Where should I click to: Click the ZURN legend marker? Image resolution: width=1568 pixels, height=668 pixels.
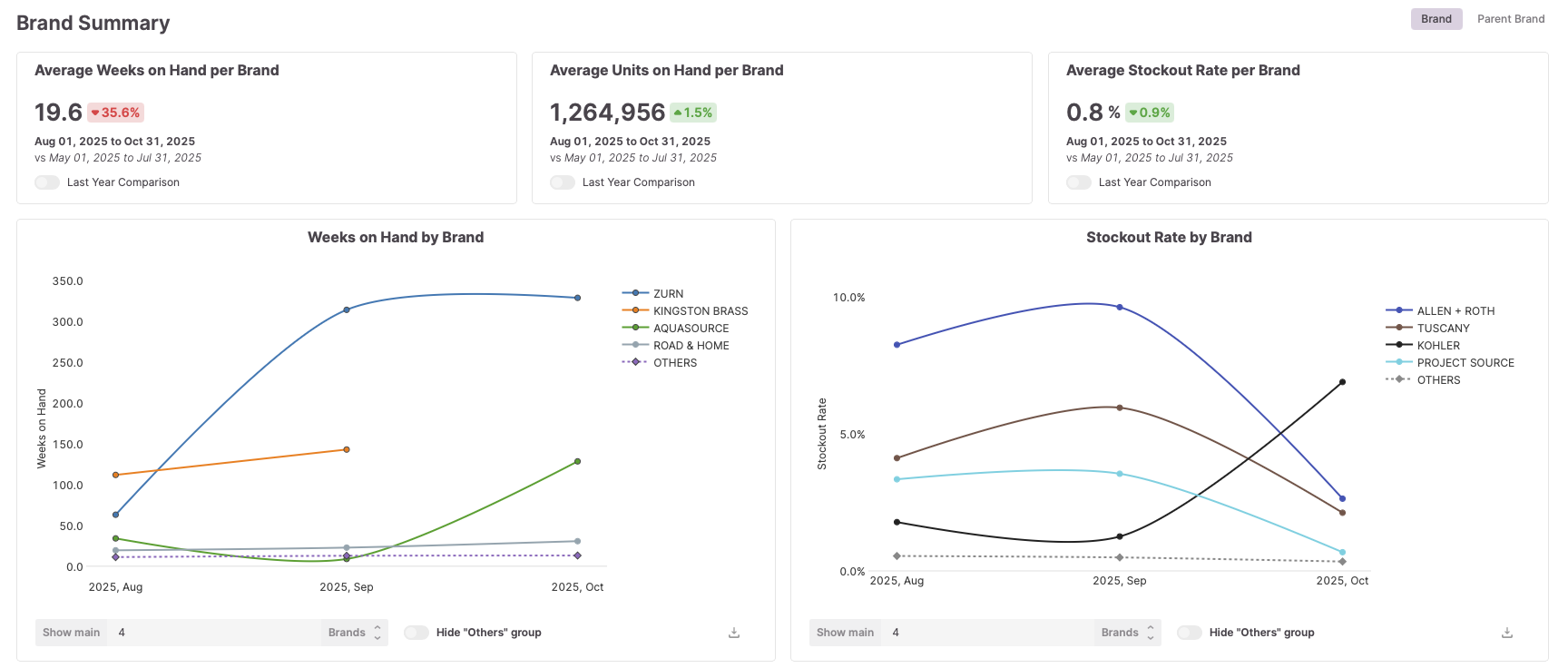point(635,293)
